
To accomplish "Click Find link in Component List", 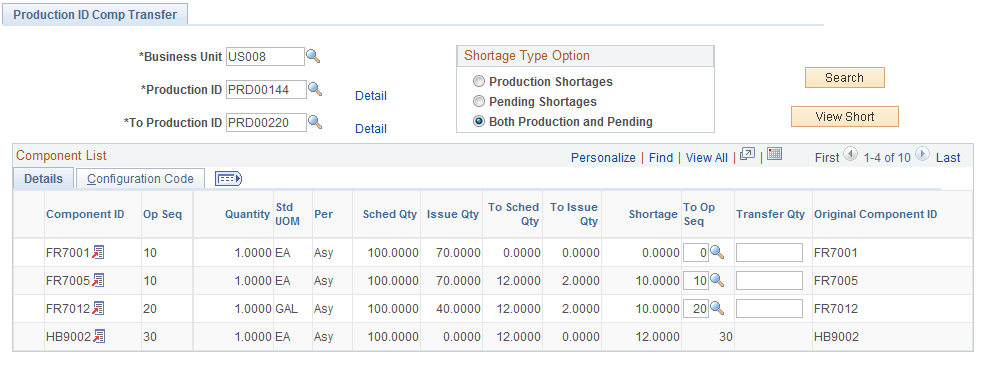I will [x=661, y=158].
